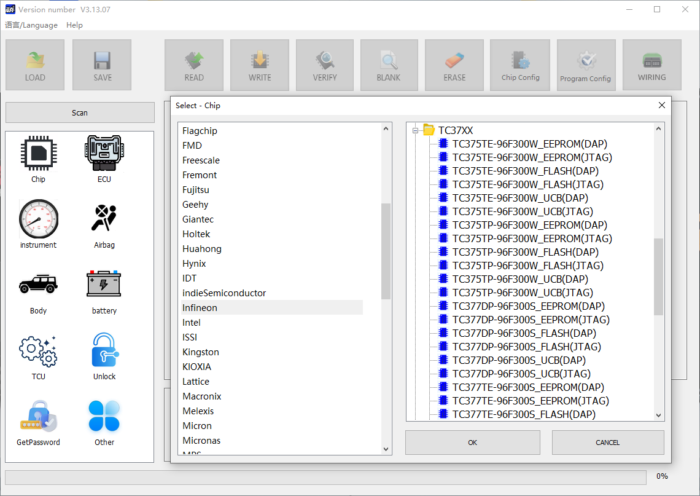This screenshot has height=496, width=700.
Task: Open Chip Config from toolbar
Action: (520, 65)
